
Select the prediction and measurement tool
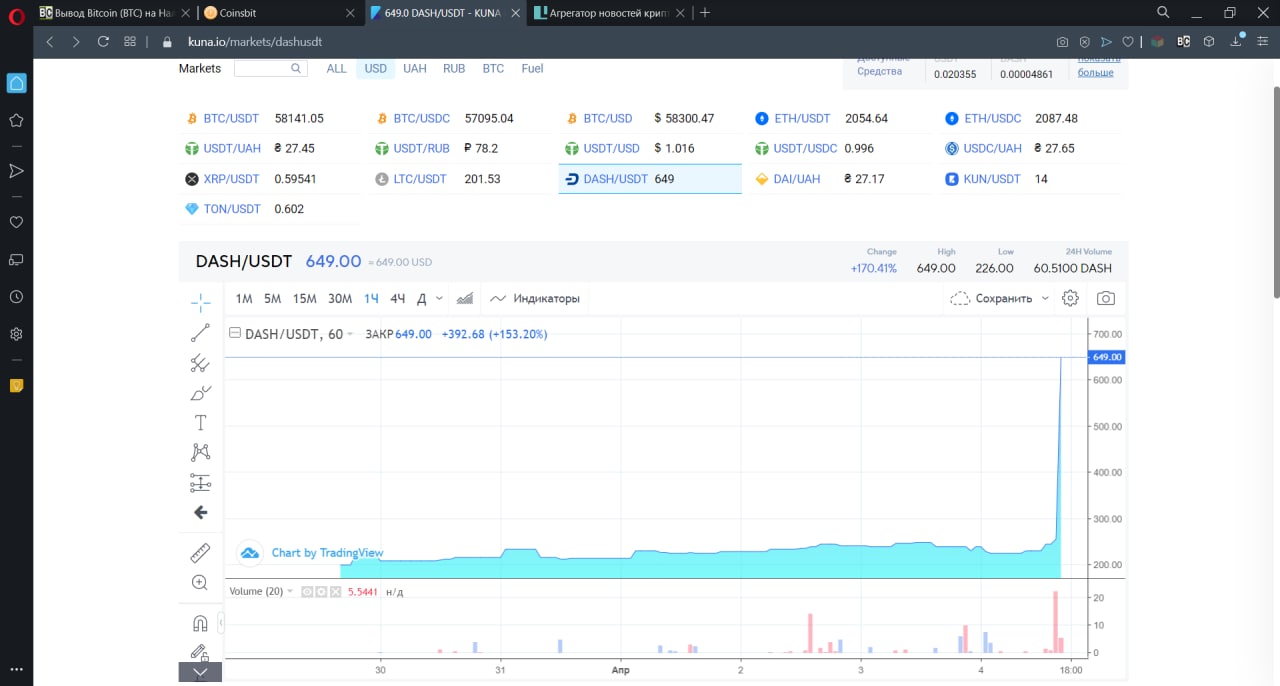click(x=200, y=483)
